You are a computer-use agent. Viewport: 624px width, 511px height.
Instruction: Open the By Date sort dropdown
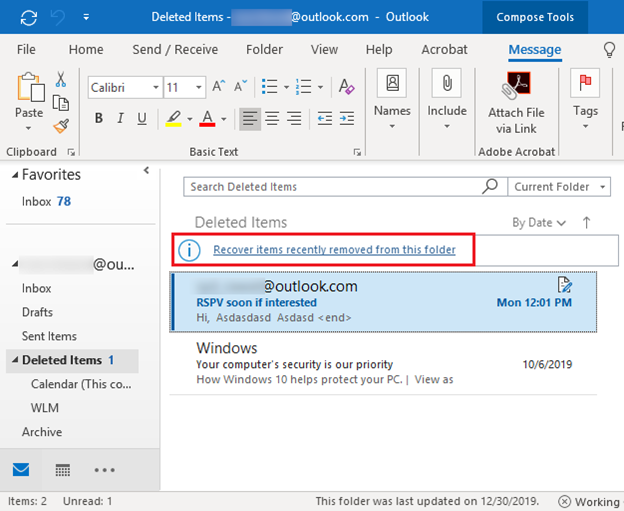pyautogui.click(x=539, y=222)
